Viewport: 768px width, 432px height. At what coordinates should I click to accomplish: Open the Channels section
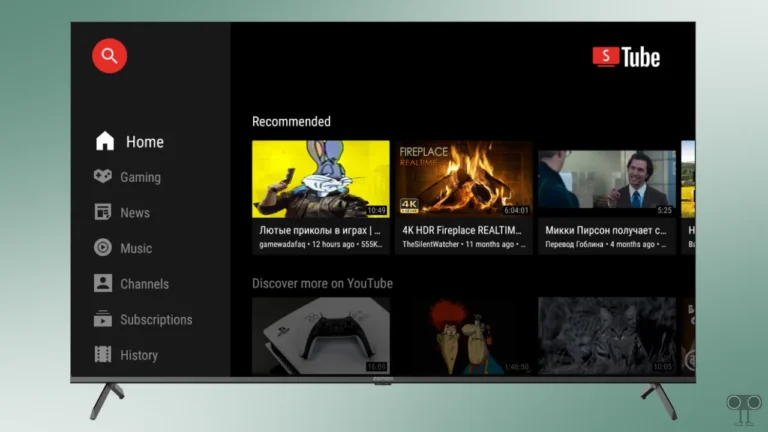point(144,284)
